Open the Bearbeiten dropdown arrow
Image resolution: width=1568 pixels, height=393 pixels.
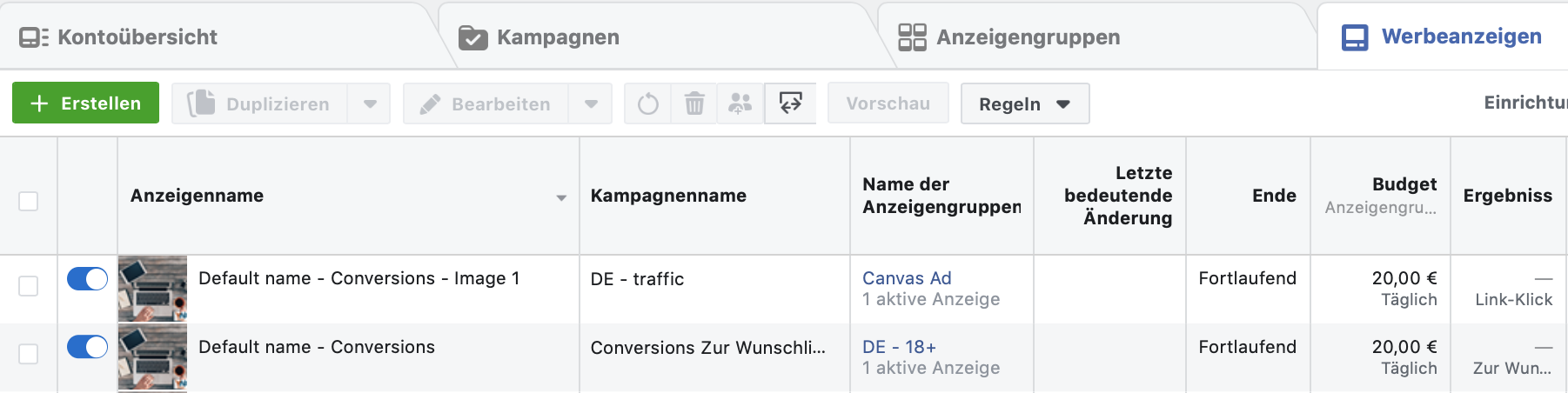[591, 104]
